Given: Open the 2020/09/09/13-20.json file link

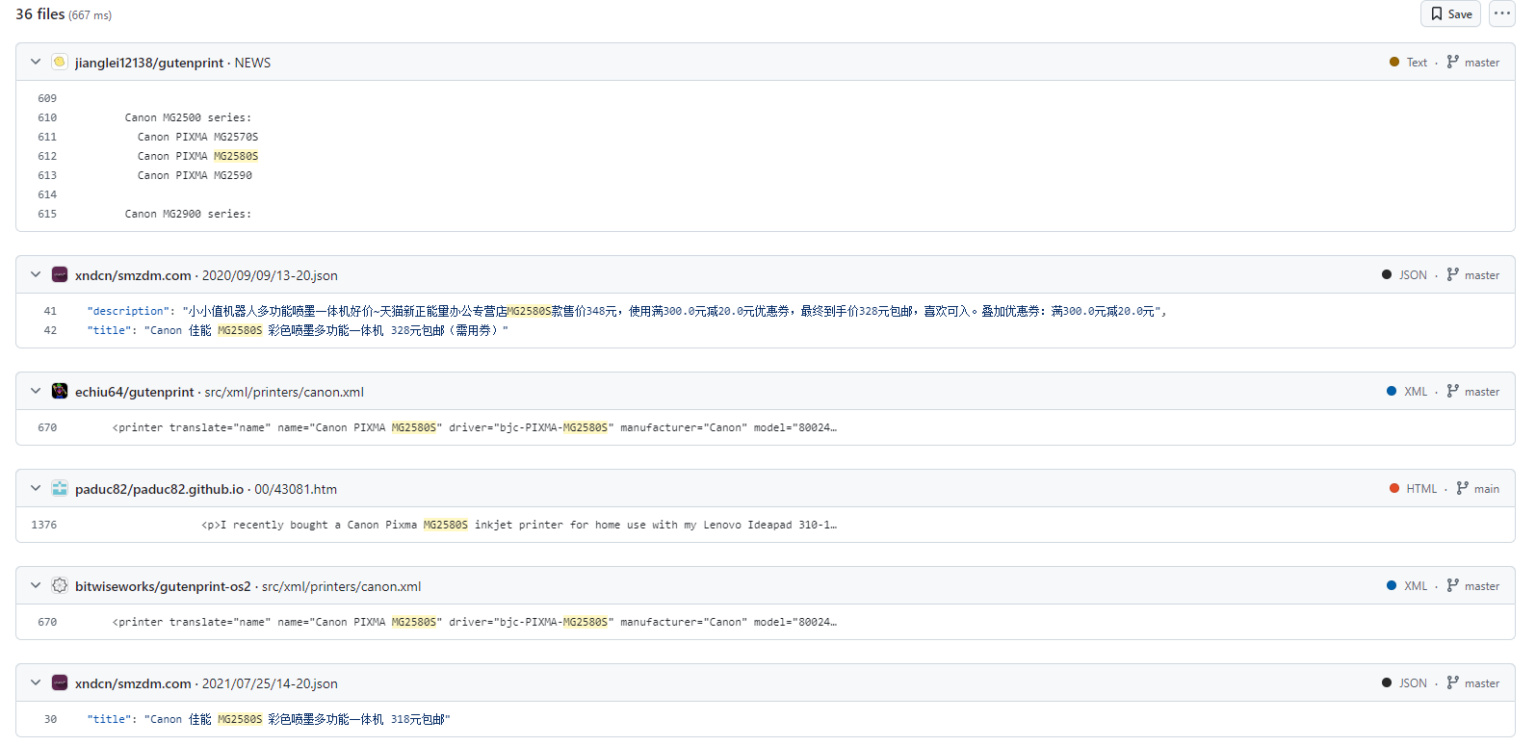Looking at the screenshot, I should click(270, 275).
